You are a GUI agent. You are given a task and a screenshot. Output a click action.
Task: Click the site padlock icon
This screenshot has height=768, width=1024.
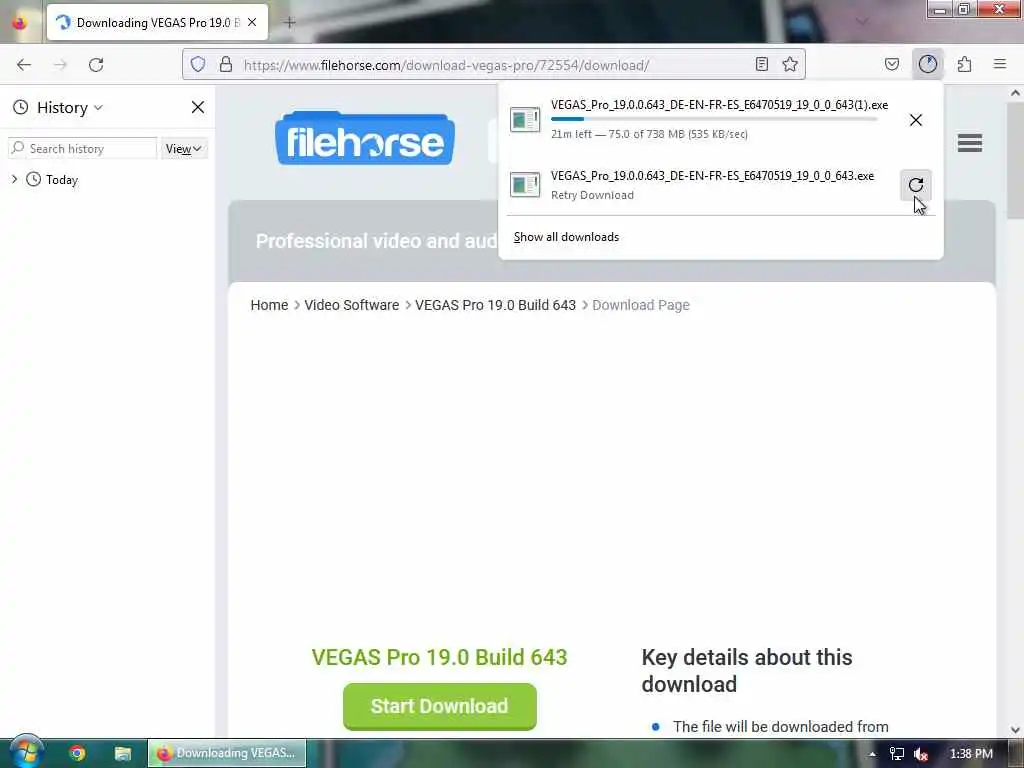[226, 65]
